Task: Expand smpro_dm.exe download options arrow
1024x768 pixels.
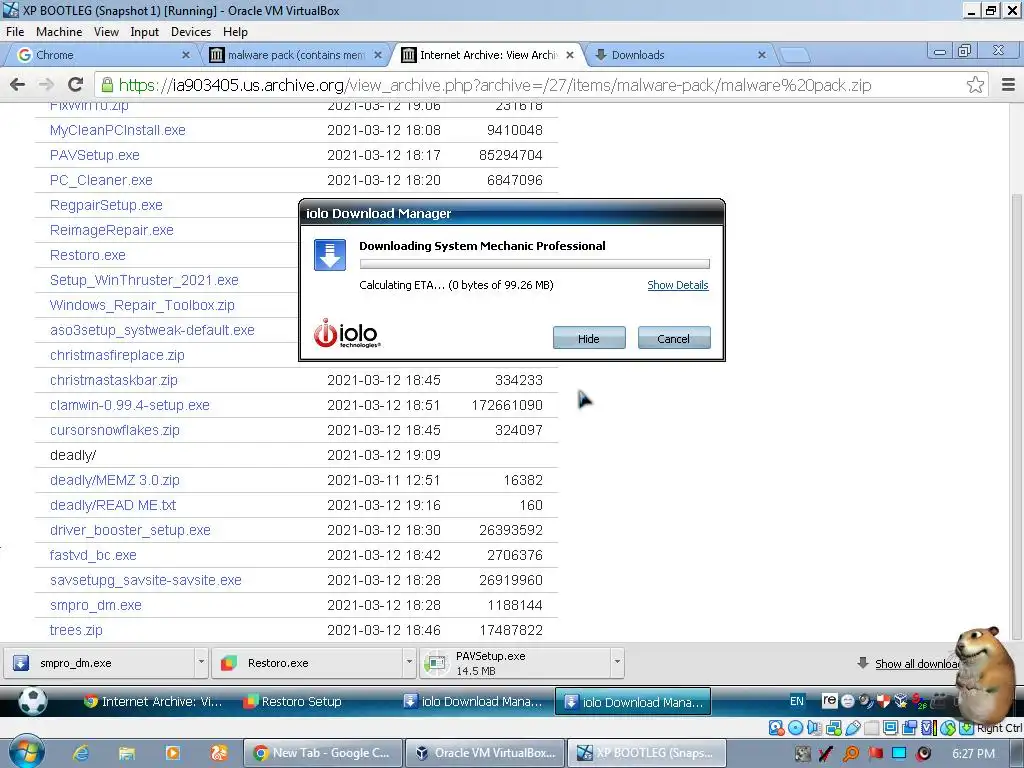Action: pyautogui.click(x=201, y=662)
